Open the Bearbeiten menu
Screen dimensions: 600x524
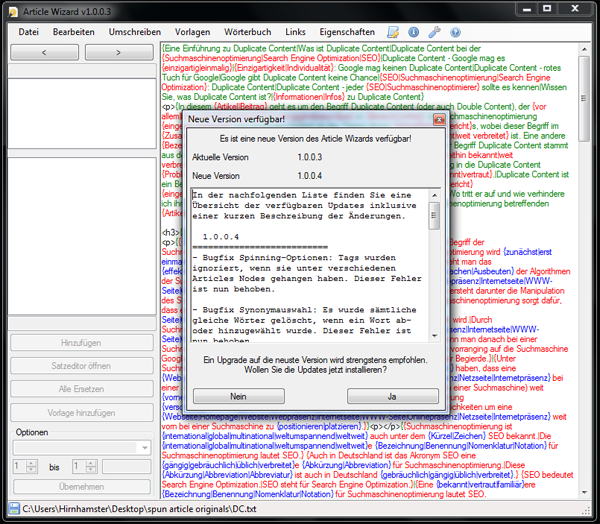[74, 32]
